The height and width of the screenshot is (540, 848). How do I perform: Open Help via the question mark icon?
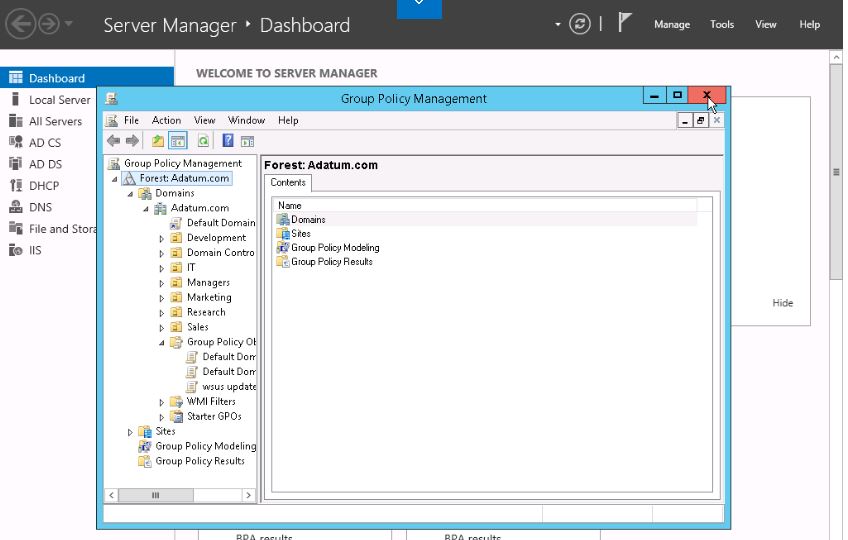[x=228, y=141]
